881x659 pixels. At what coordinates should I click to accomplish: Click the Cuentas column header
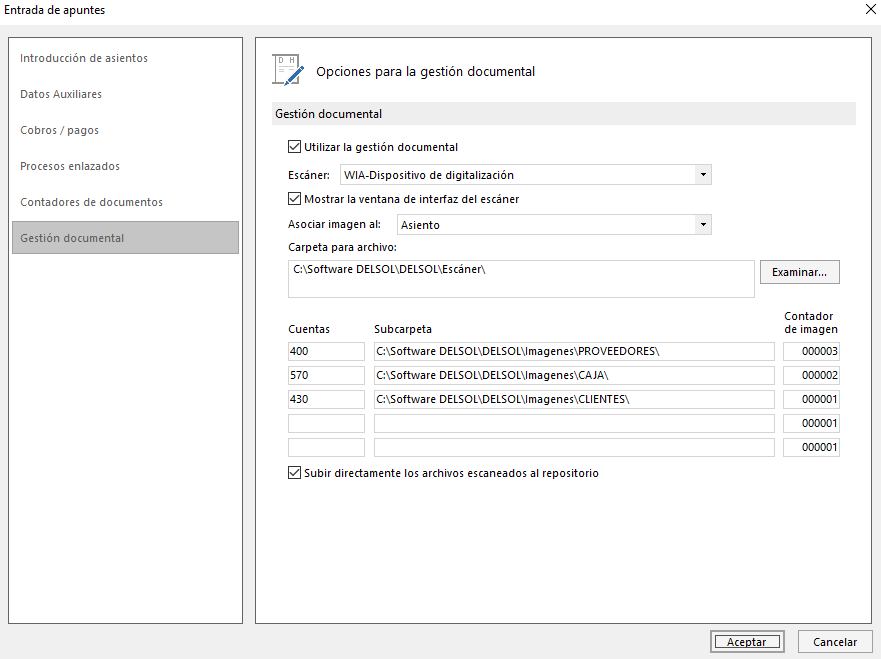tap(309, 329)
